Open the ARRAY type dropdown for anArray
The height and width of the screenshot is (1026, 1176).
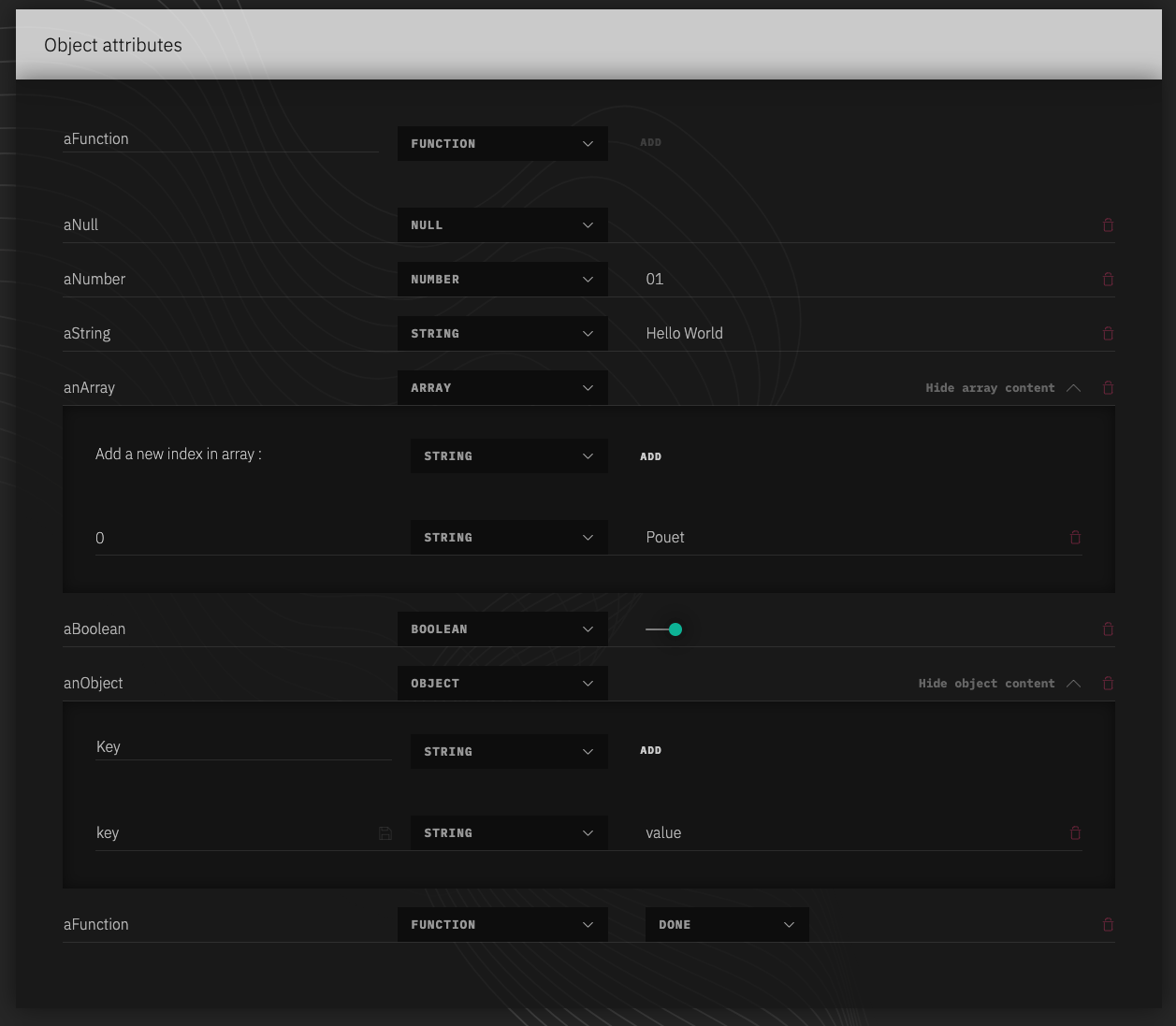click(502, 387)
